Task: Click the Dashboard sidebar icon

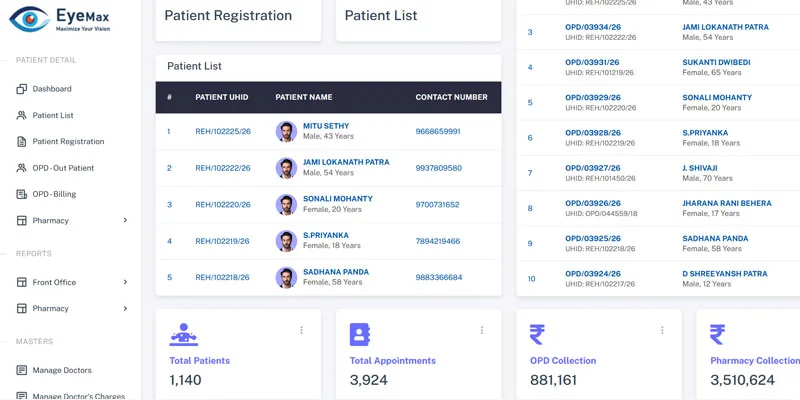Action: 21,89
